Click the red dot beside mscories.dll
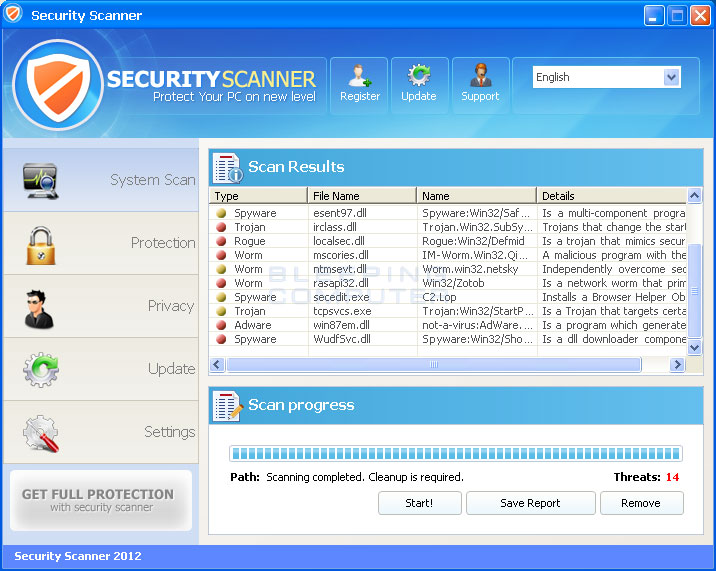Screen dimensions: 716x571 click(221, 255)
